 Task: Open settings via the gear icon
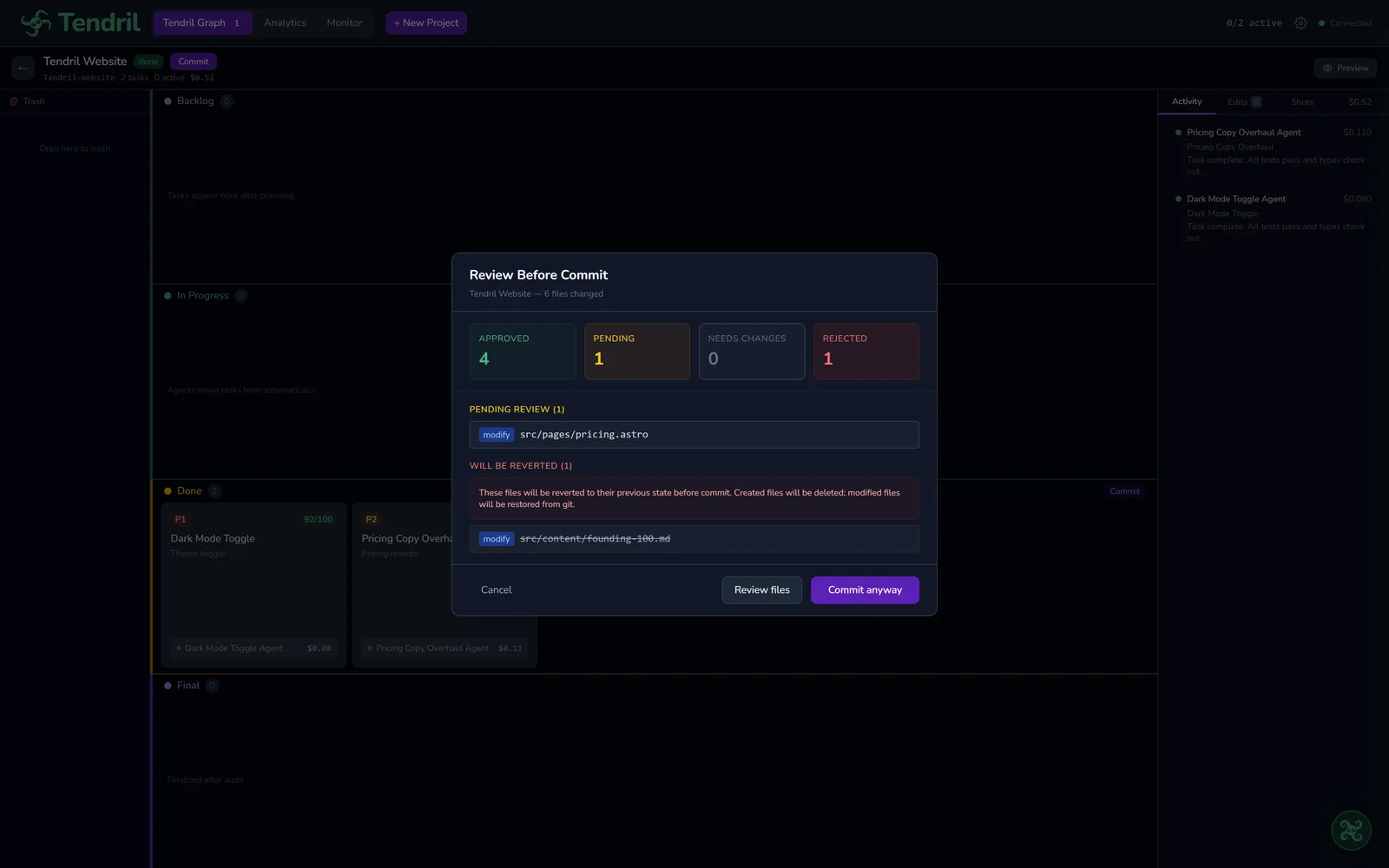(1300, 23)
